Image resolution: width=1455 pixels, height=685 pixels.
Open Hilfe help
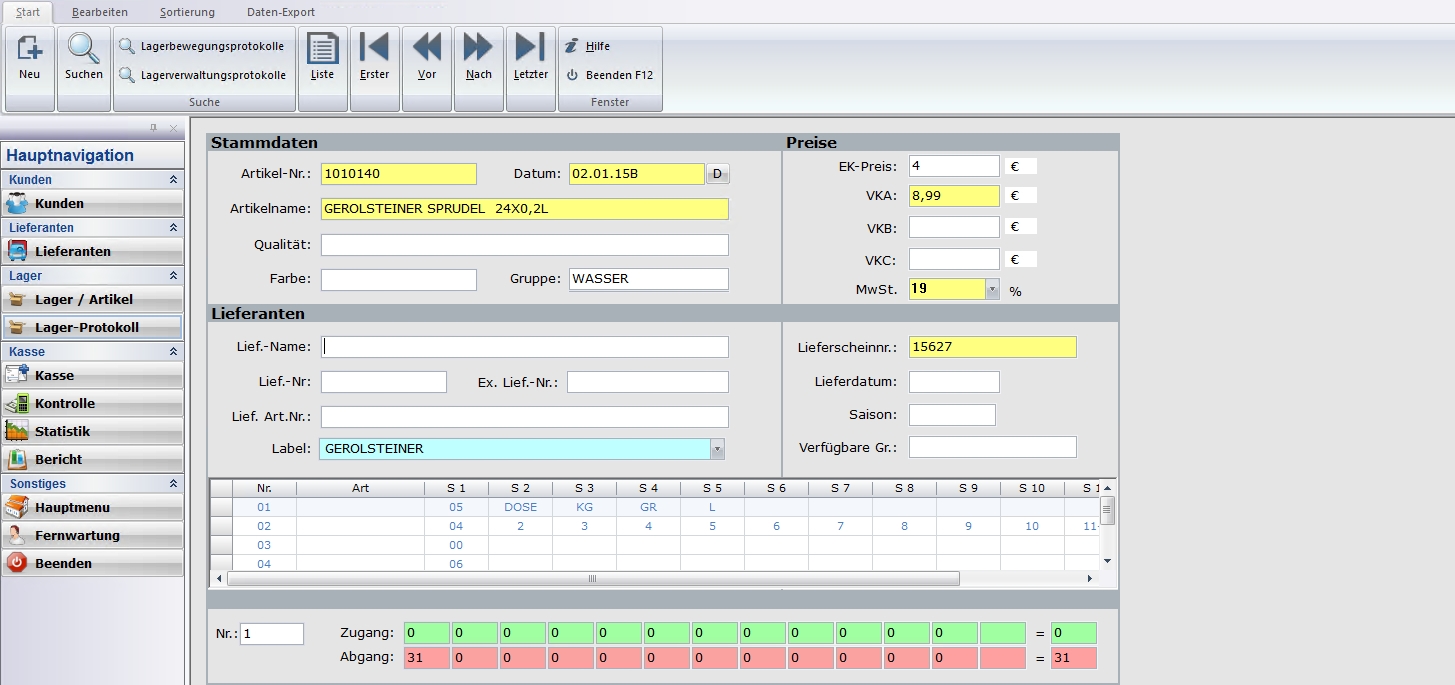click(x=588, y=46)
